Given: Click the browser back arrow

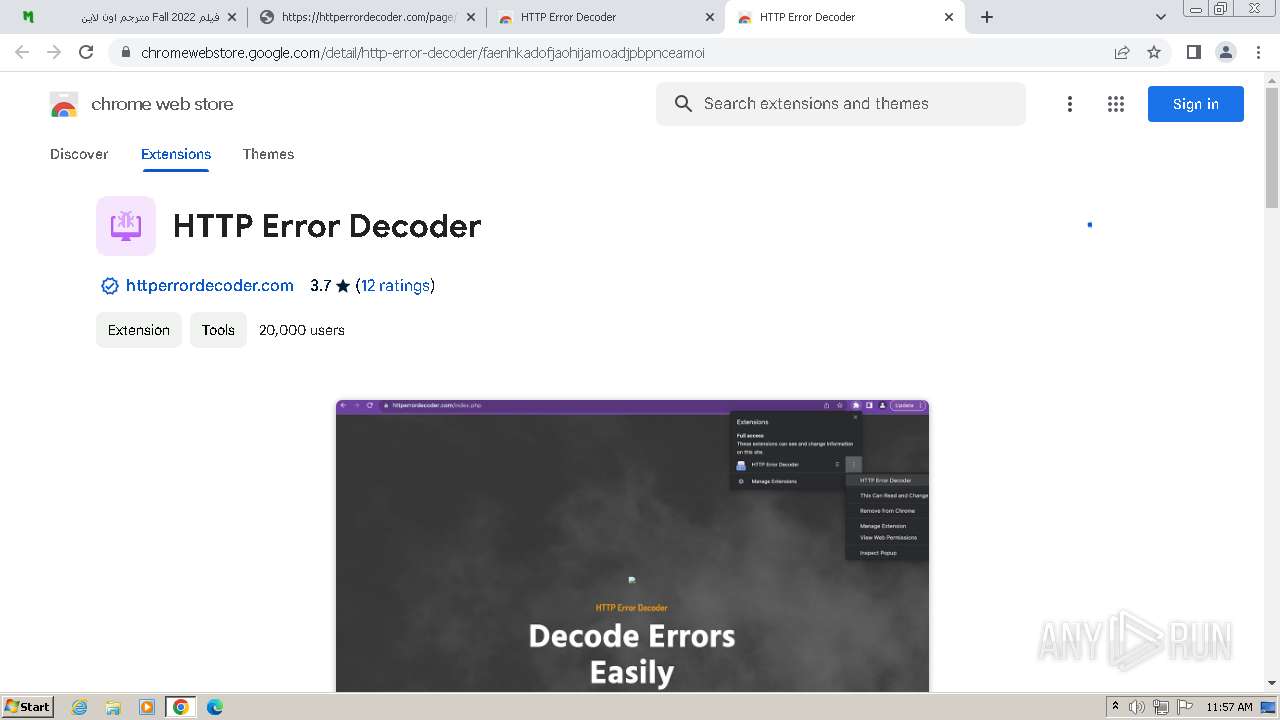Looking at the screenshot, I should pos(22,52).
